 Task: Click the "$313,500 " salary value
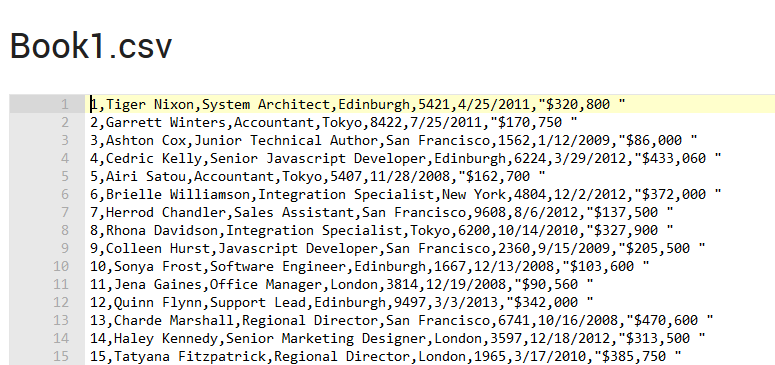pyautogui.click(x=662, y=338)
